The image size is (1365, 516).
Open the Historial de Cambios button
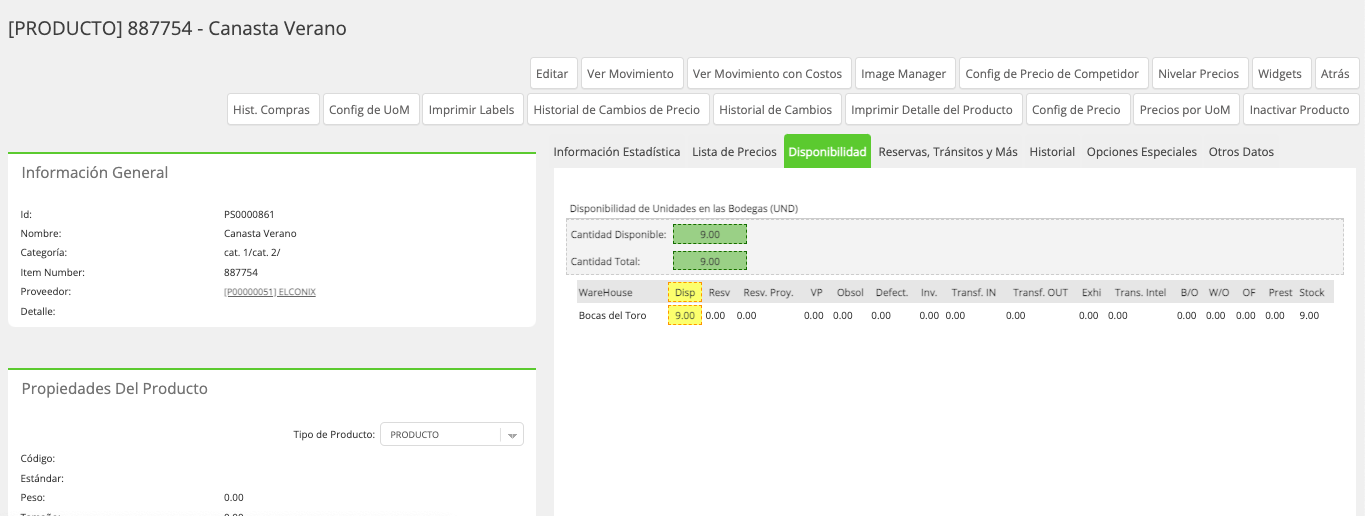776,109
